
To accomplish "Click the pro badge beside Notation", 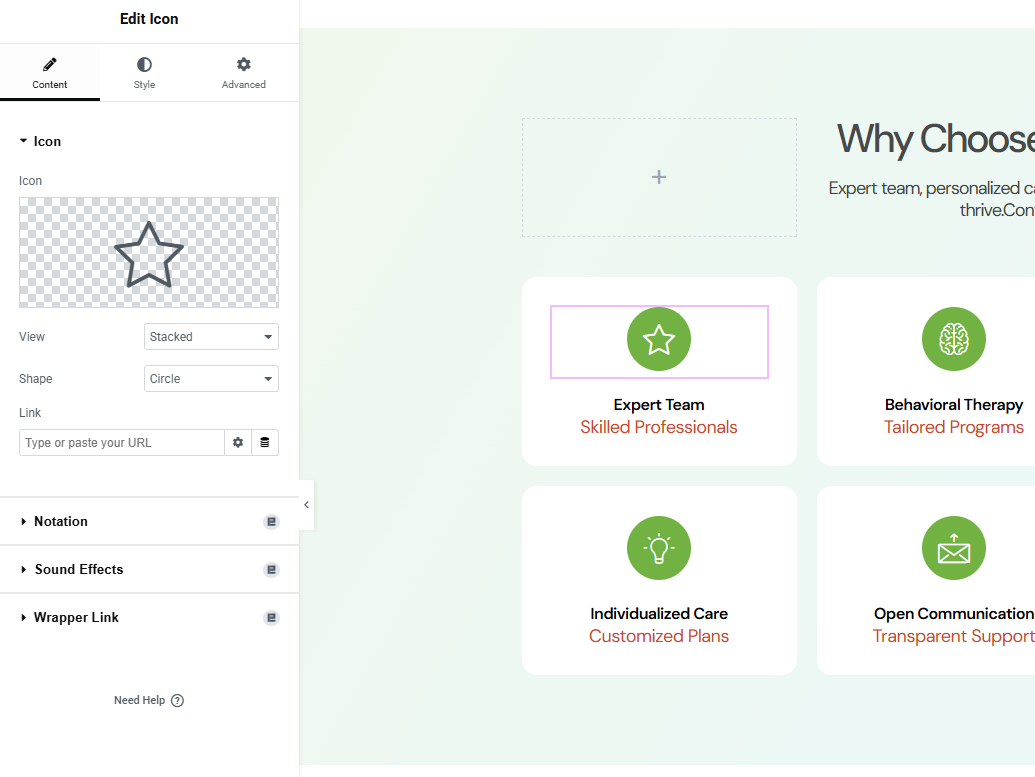I will pos(271,522).
